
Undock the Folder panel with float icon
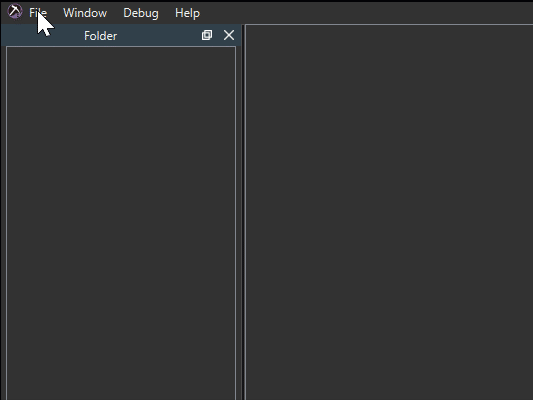(207, 35)
